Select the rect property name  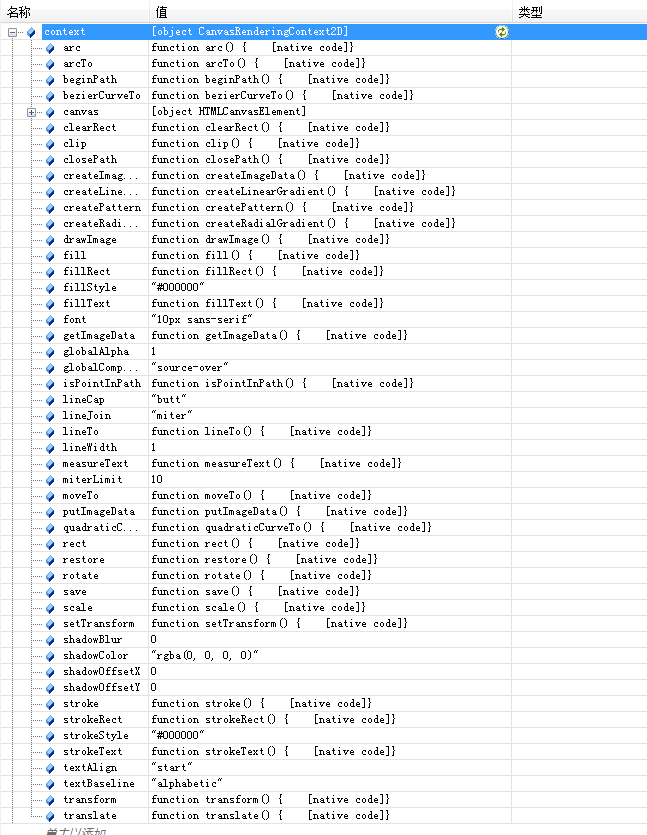coord(75,544)
